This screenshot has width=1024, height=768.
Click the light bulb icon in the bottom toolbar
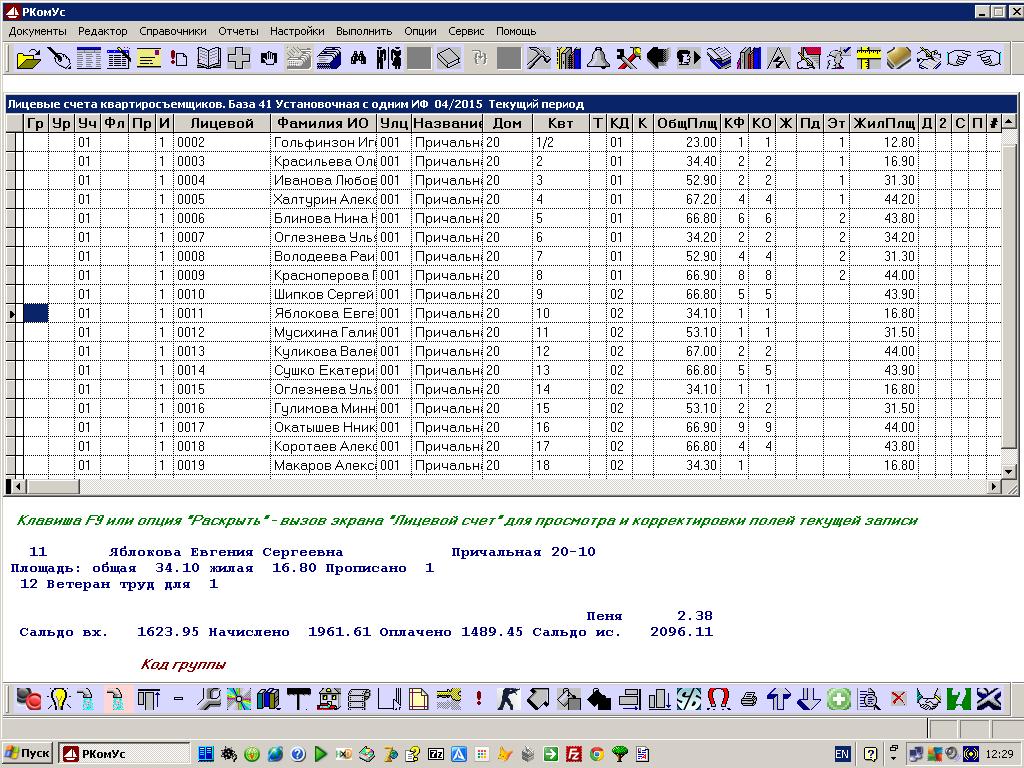coord(59,698)
